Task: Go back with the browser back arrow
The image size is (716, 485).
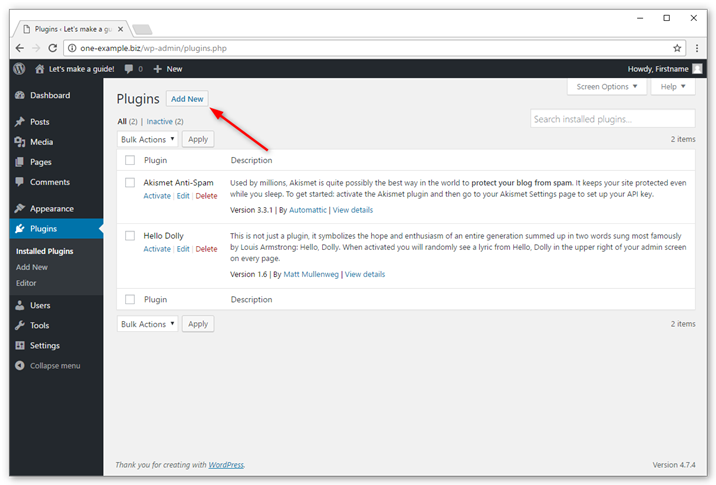Action: [x=19, y=48]
